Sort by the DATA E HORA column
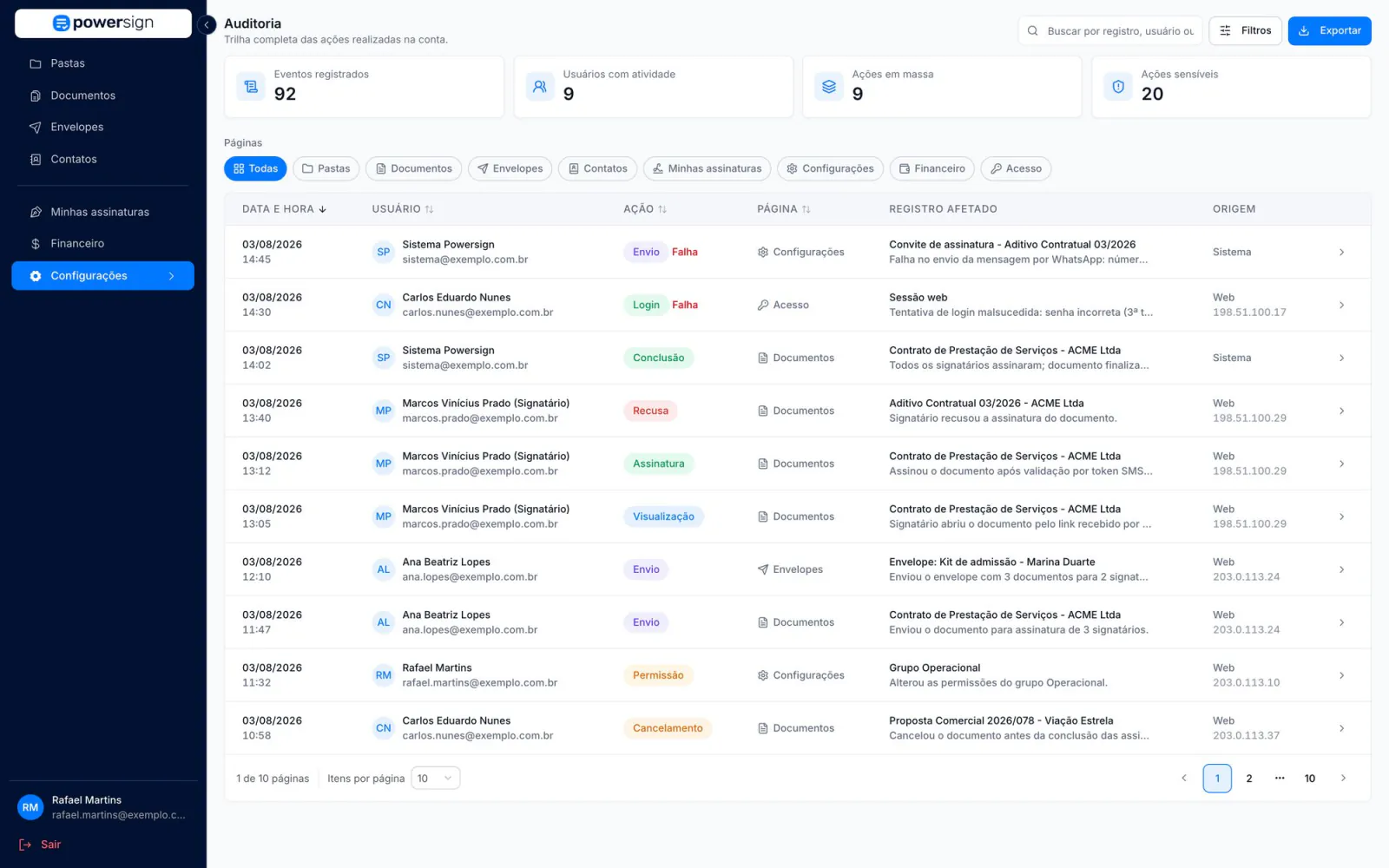 click(284, 209)
